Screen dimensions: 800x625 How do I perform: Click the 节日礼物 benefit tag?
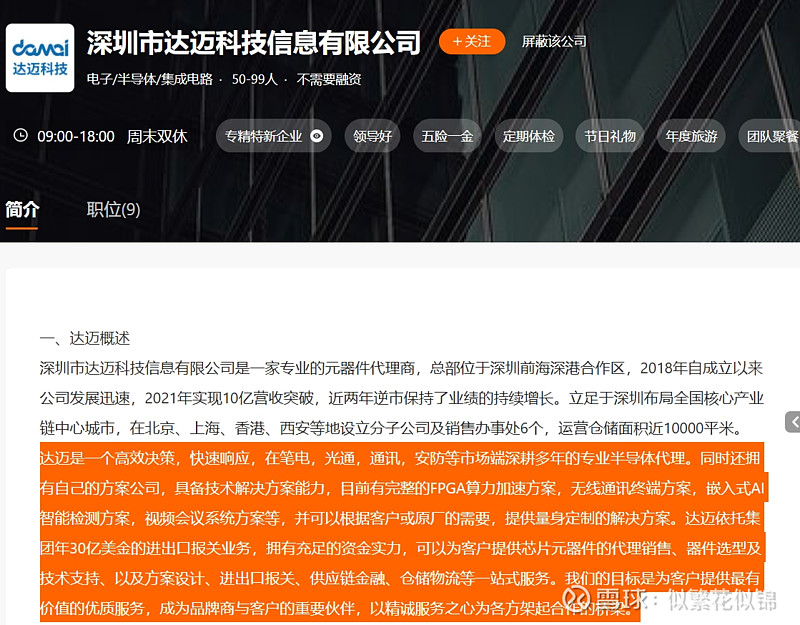(610, 136)
